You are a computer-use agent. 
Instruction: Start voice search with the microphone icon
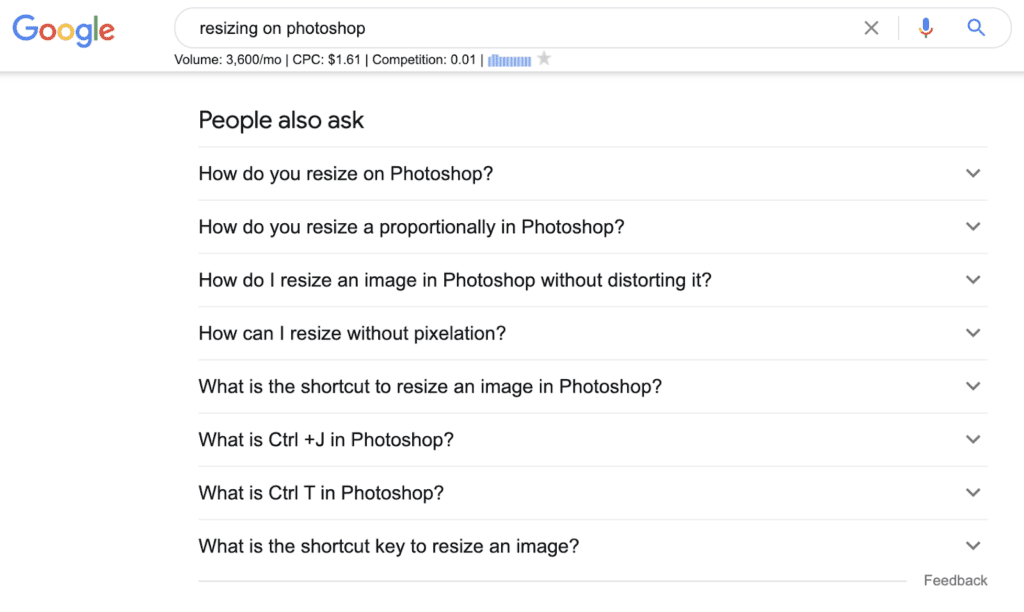coord(925,28)
